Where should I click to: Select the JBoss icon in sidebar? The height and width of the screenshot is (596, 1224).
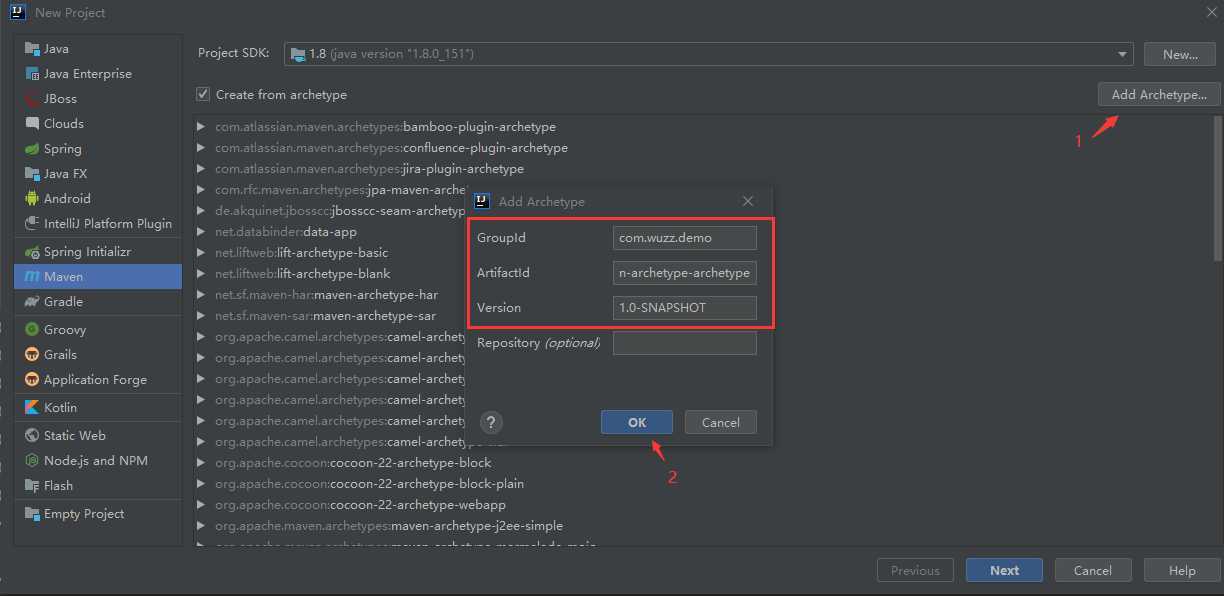32,99
